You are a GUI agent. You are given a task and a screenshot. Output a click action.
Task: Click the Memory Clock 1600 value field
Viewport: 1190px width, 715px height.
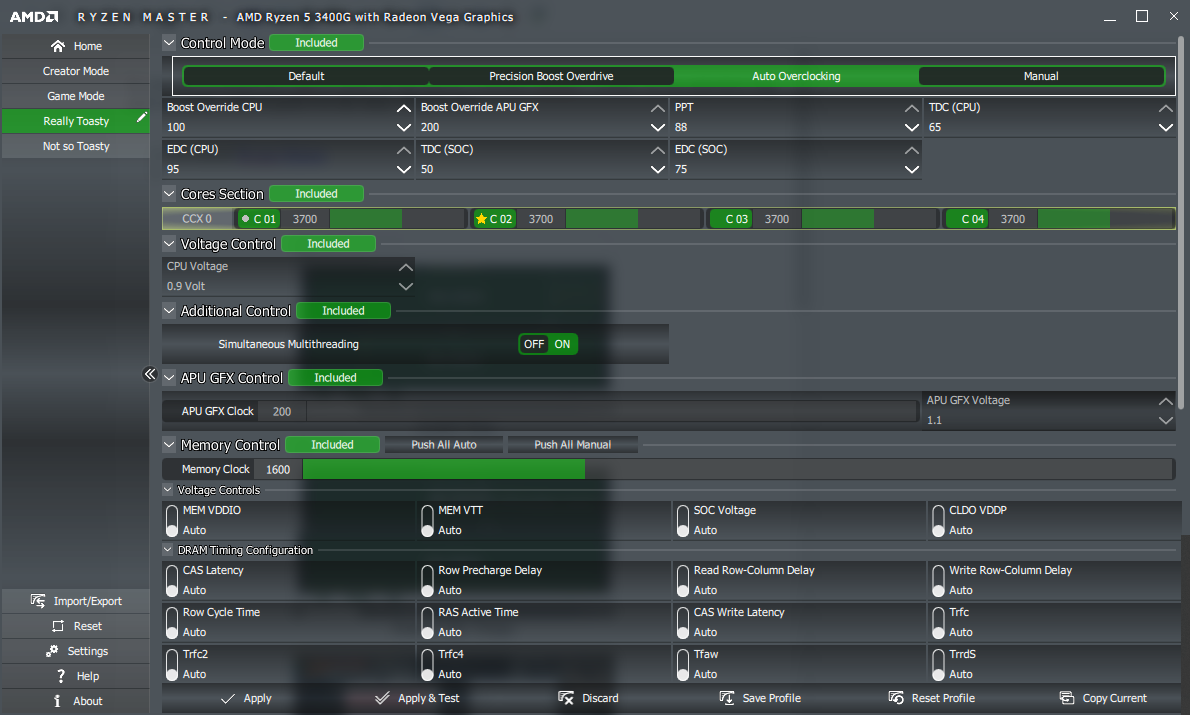click(278, 469)
